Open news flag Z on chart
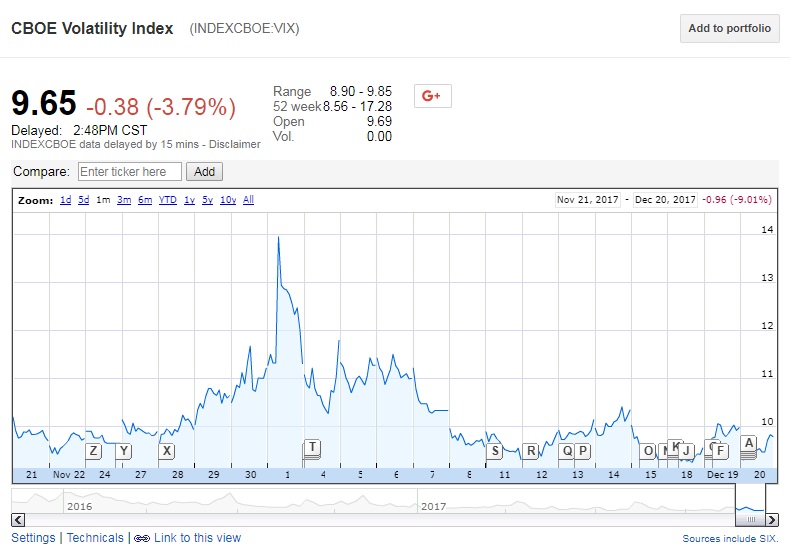 click(x=93, y=451)
